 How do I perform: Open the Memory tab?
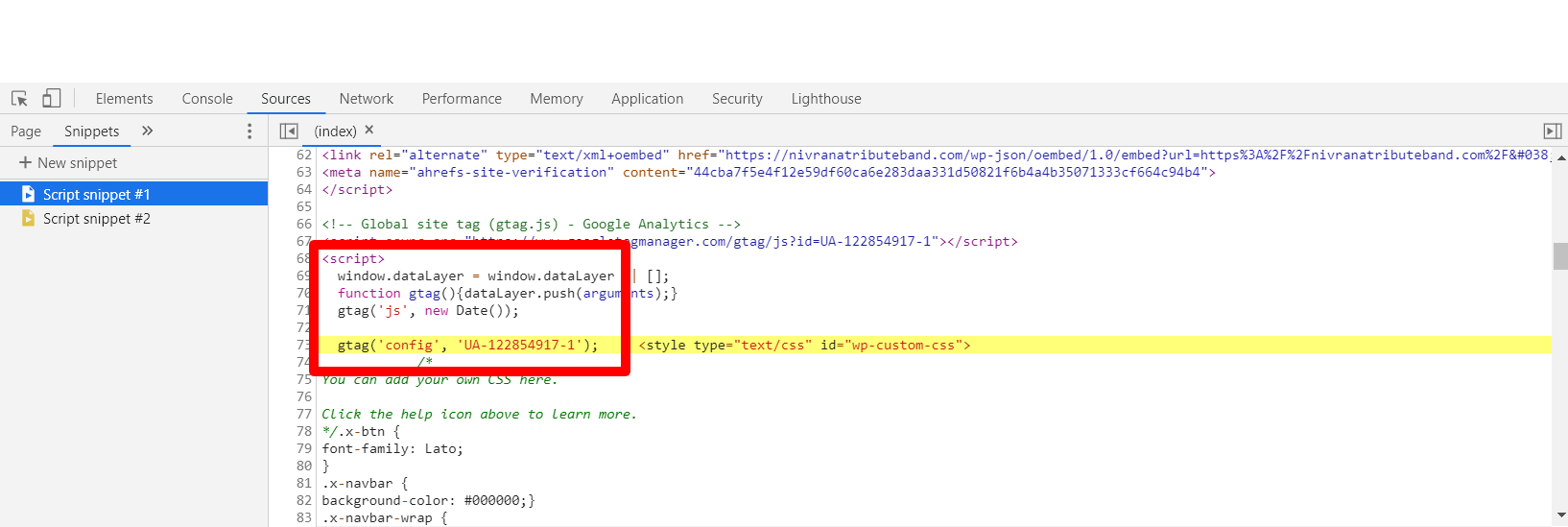[557, 99]
